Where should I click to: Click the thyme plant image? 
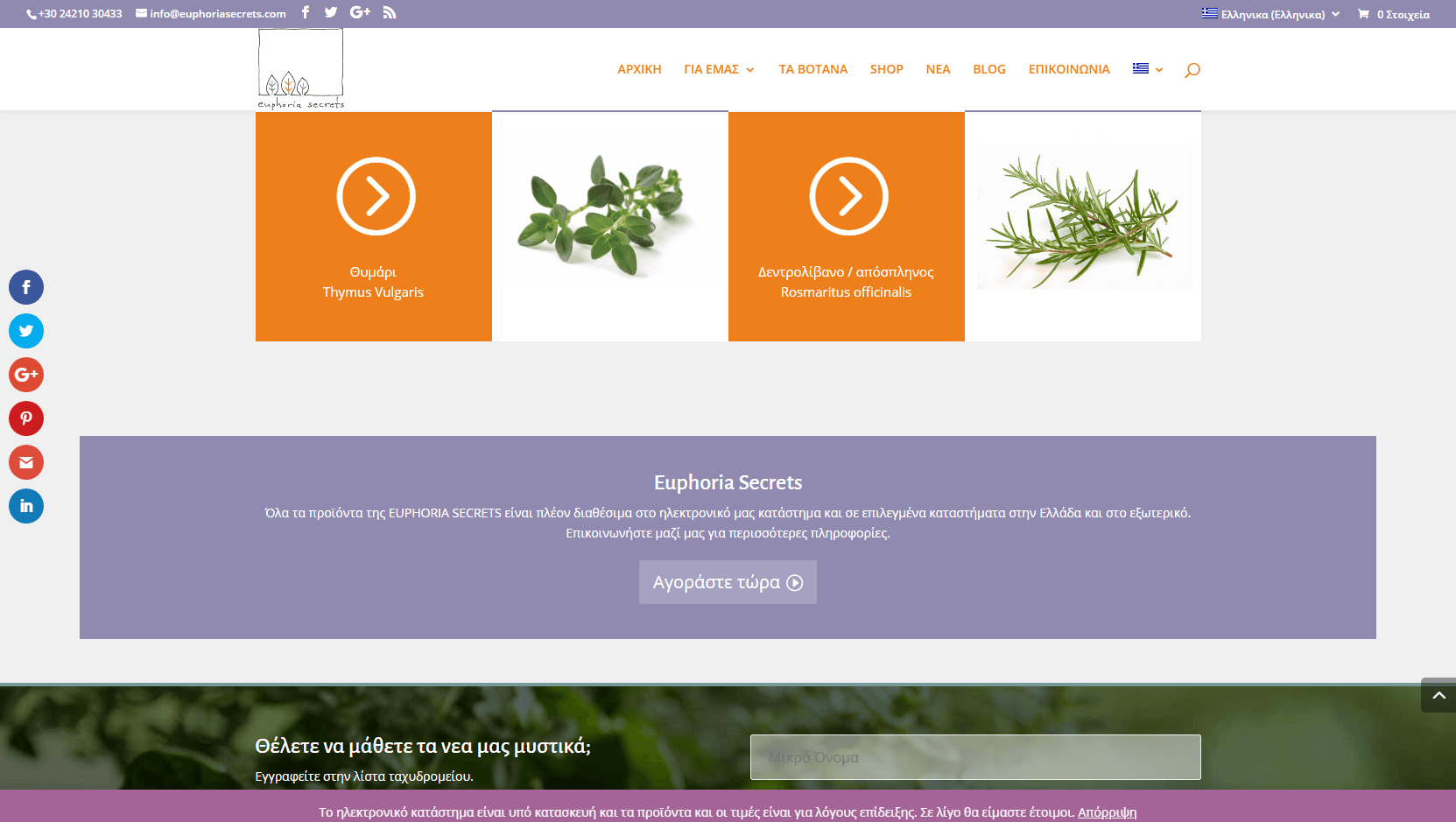610,215
